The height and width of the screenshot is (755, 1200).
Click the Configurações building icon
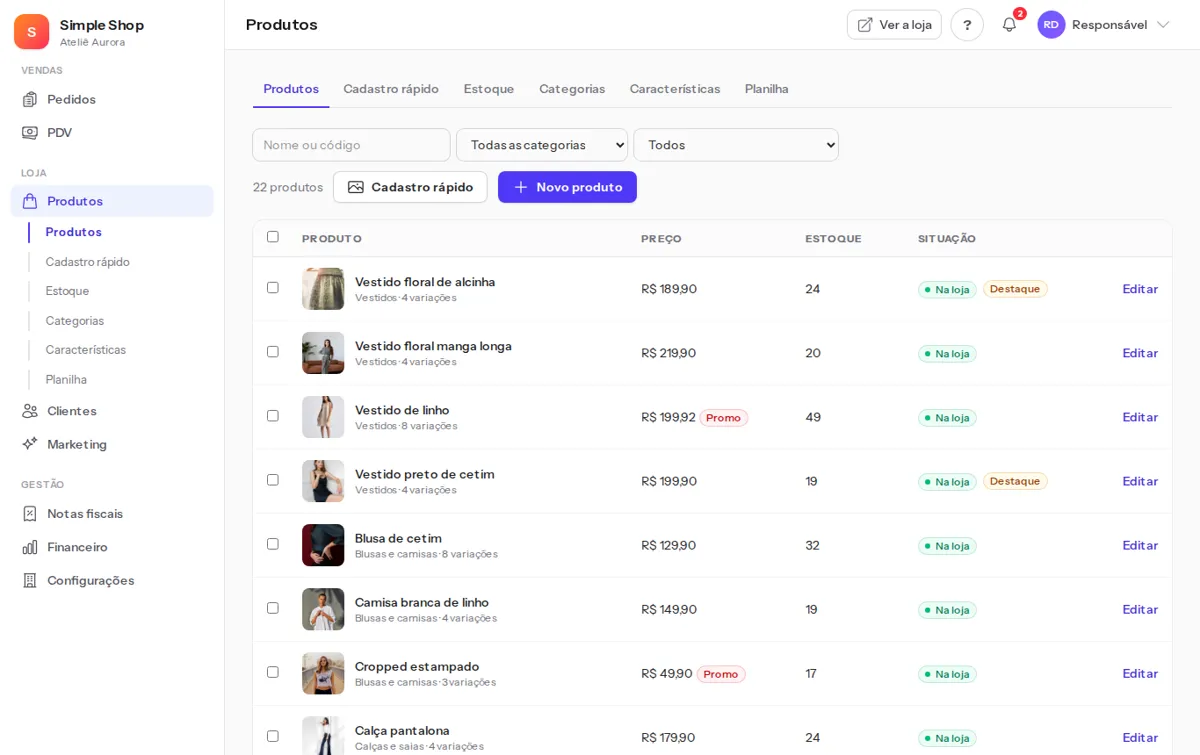coord(30,580)
